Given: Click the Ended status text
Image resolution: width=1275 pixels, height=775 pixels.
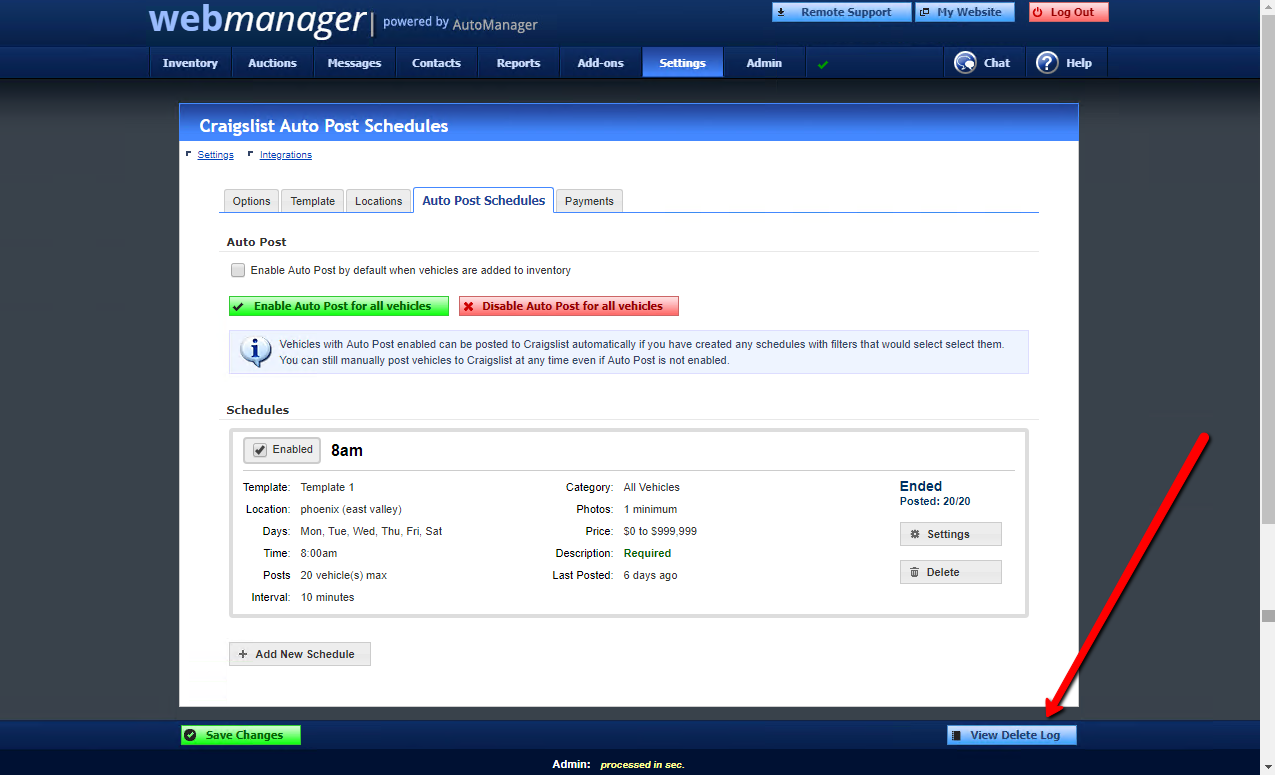Looking at the screenshot, I should (x=921, y=486).
